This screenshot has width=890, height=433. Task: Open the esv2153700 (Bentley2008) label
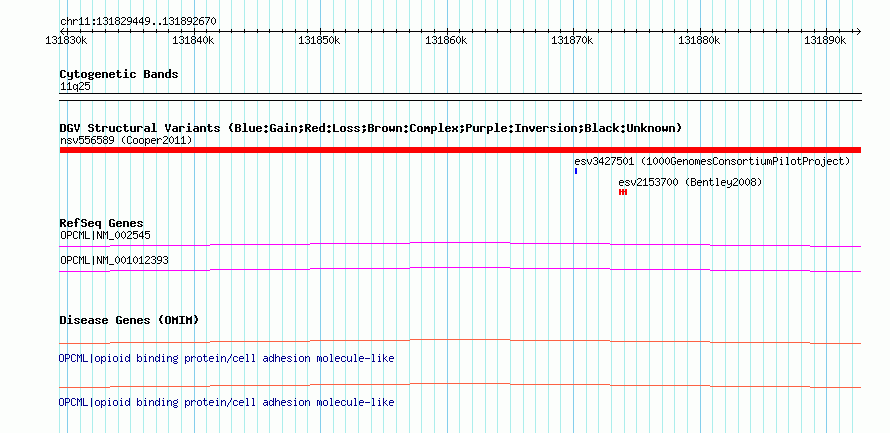point(690,183)
